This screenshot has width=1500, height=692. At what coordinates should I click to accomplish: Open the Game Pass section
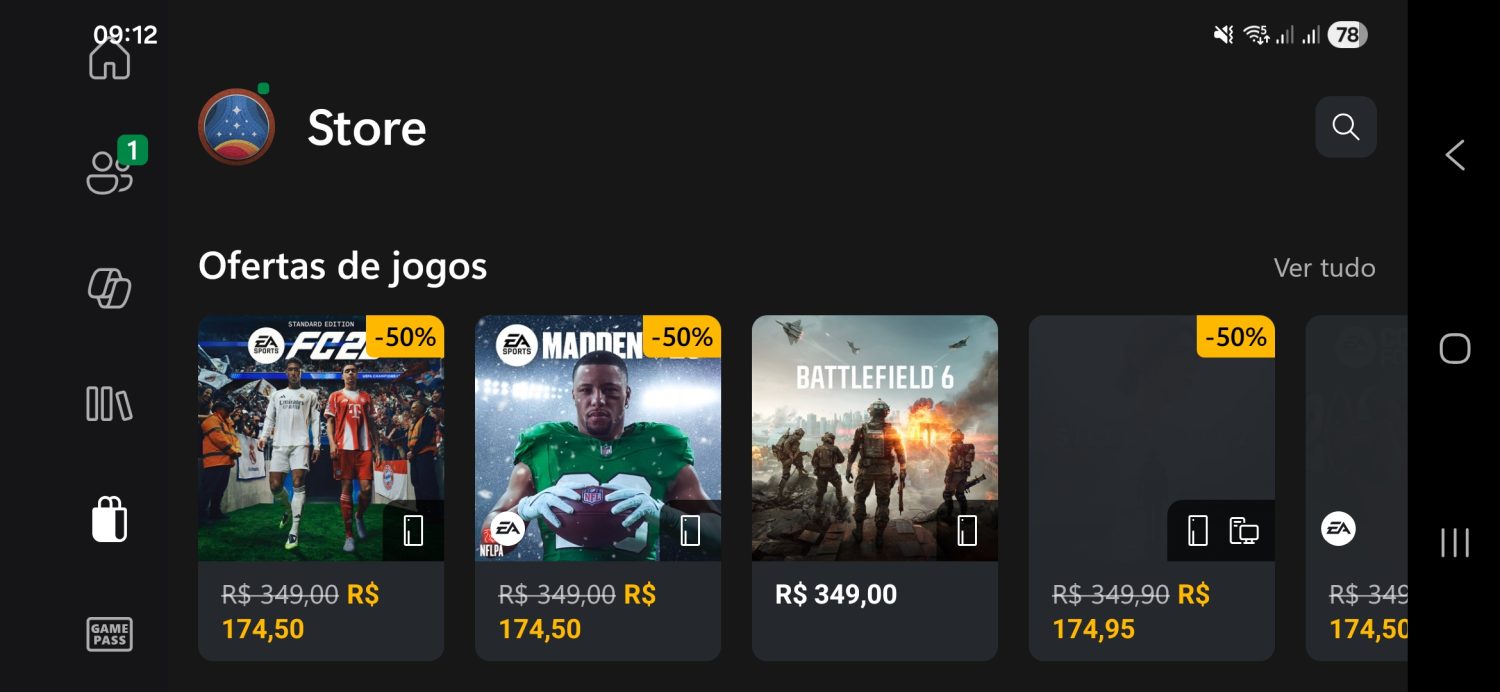point(109,635)
